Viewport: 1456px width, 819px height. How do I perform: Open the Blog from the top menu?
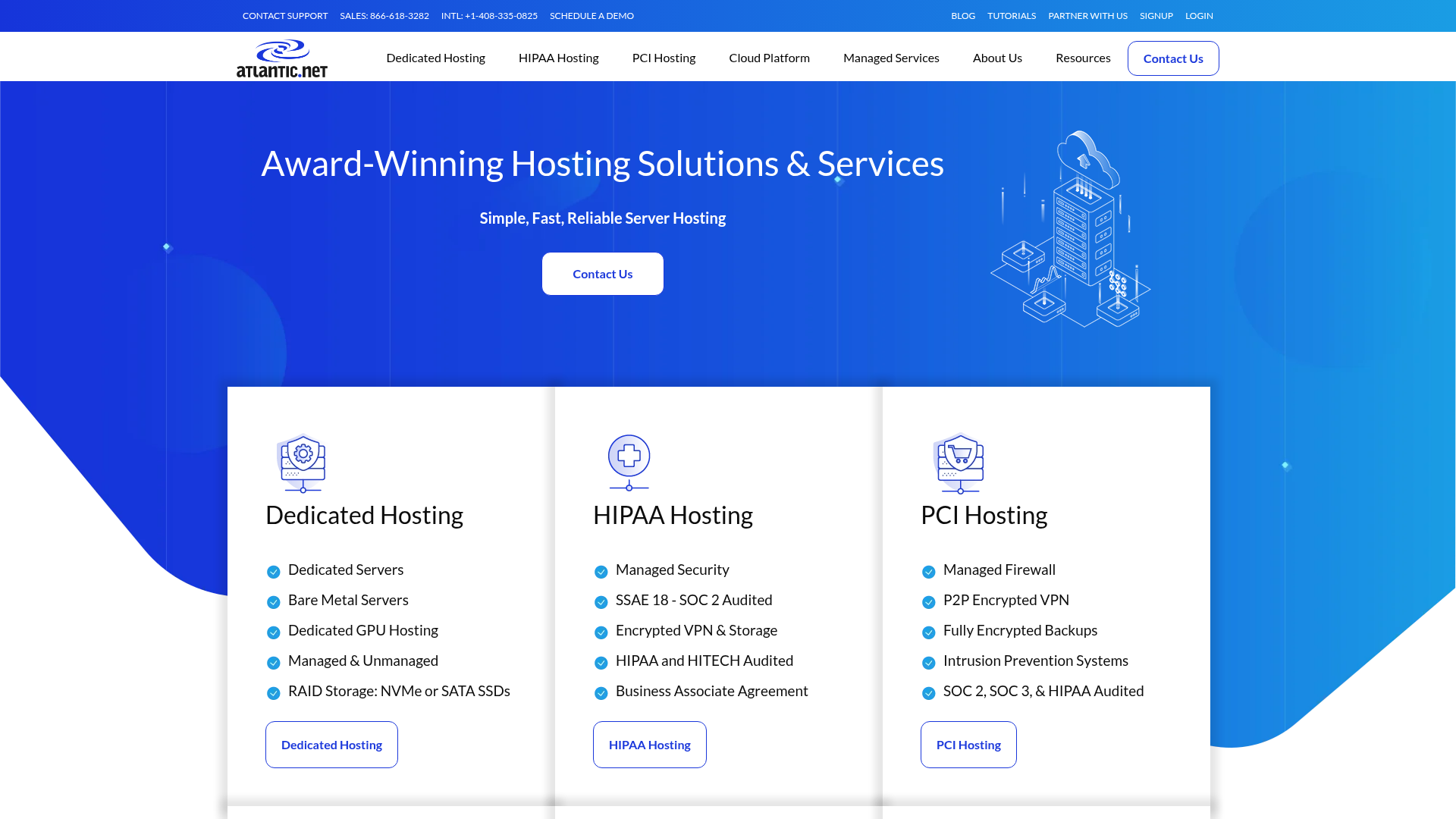point(962,15)
